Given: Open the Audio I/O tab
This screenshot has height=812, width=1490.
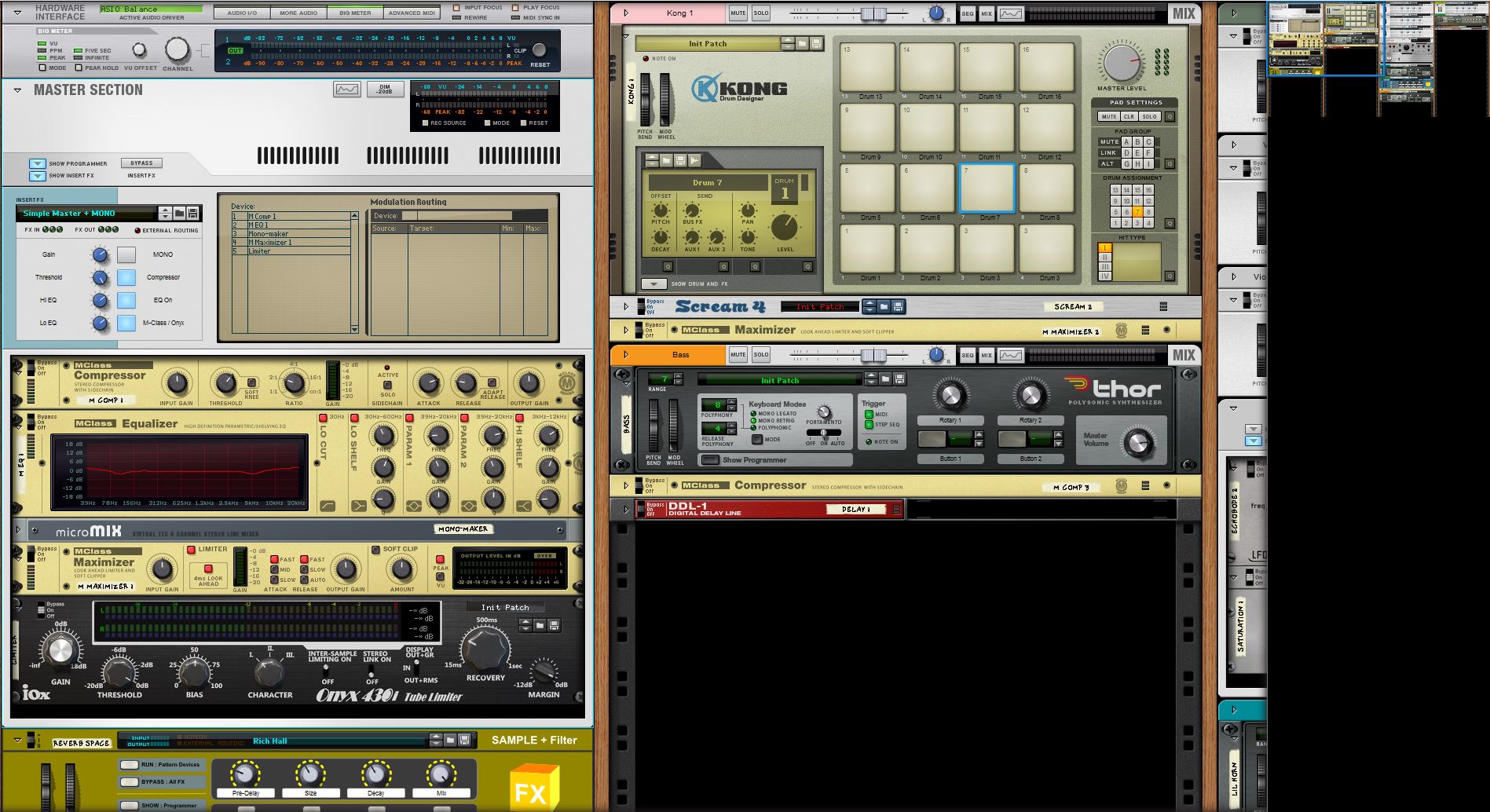Looking at the screenshot, I should pyautogui.click(x=242, y=13).
